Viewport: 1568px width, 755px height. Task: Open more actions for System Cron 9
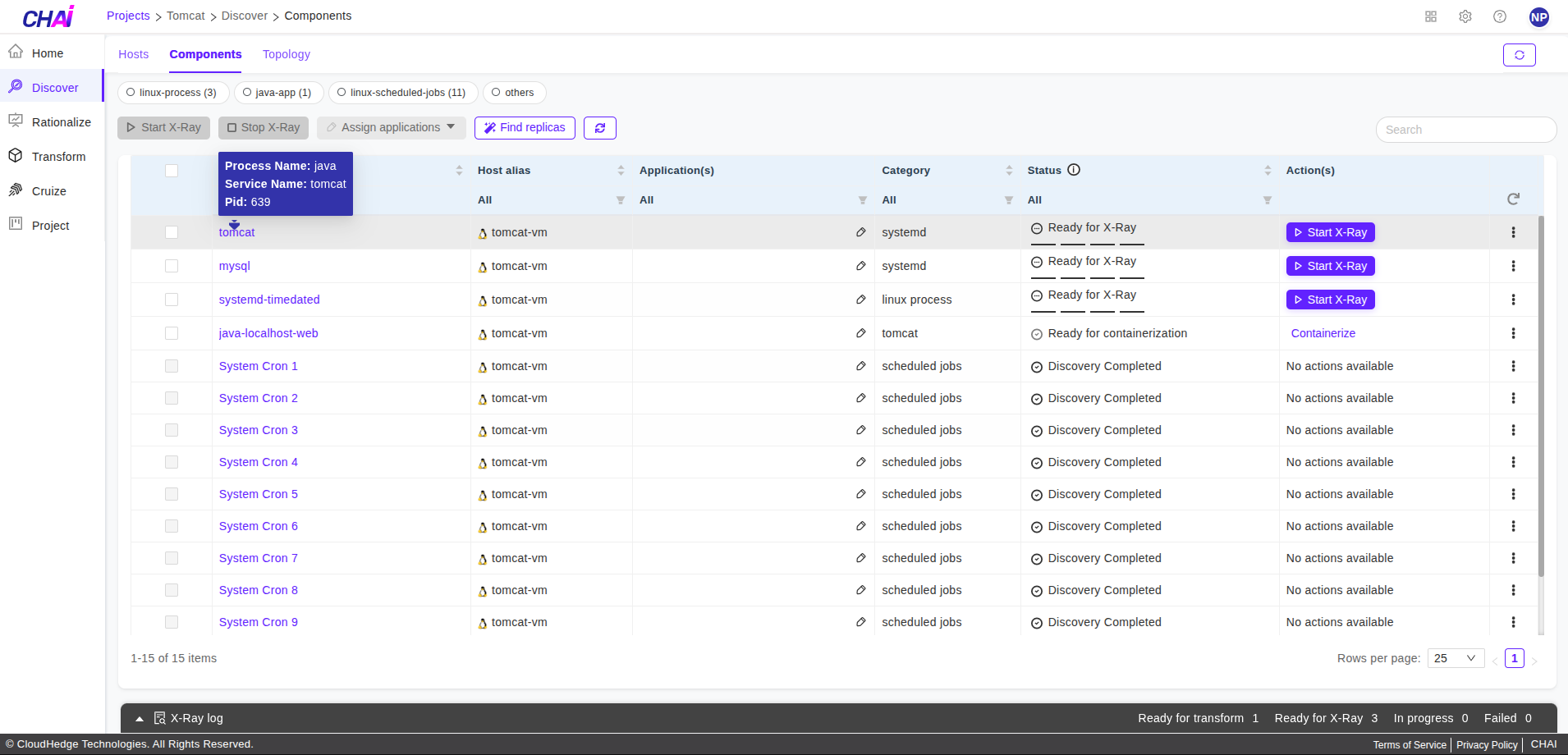1513,622
